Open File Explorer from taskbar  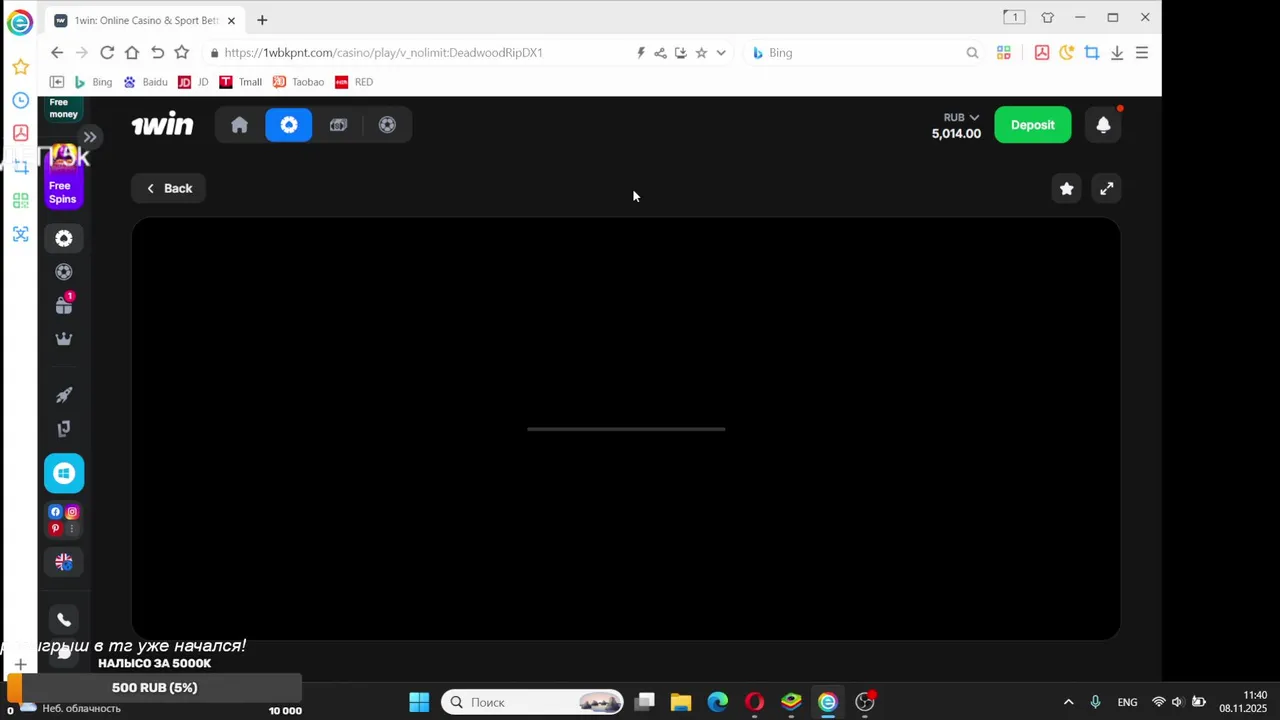(681, 702)
